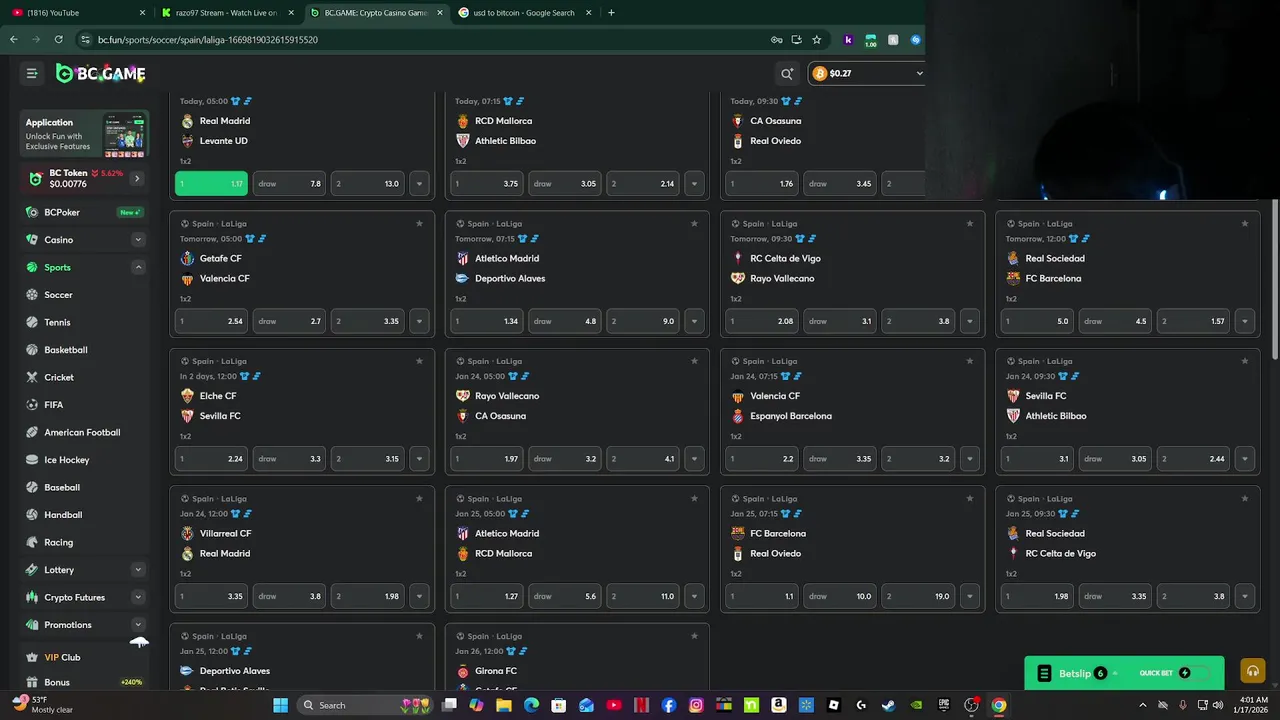This screenshot has height=720, width=1280.
Task: Click the Racing icon in the sidebar
Action: [x=31, y=542]
